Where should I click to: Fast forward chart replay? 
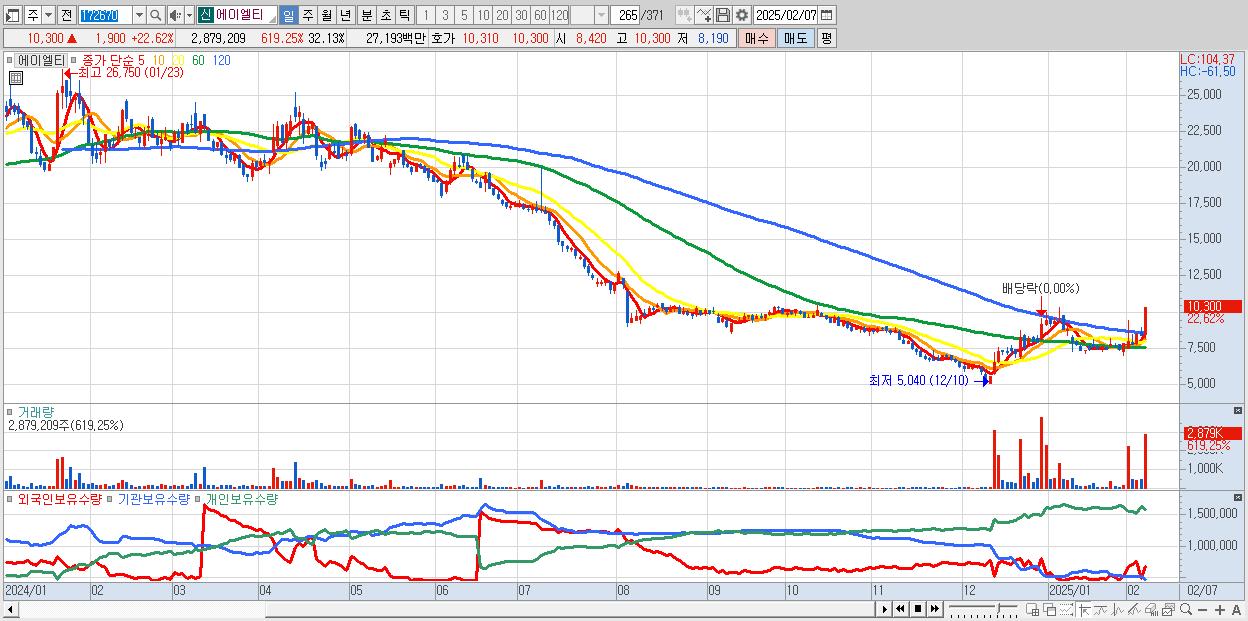(934, 609)
